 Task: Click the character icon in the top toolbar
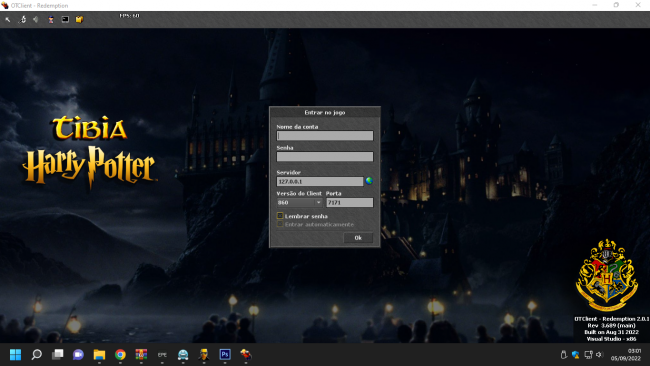(51, 19)
